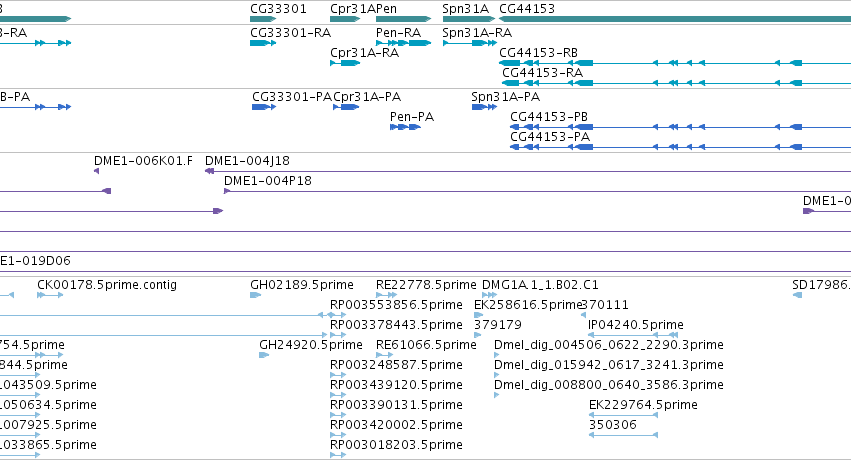Select the EK258616.5prime label
The image size is (851, 460).
527,305
